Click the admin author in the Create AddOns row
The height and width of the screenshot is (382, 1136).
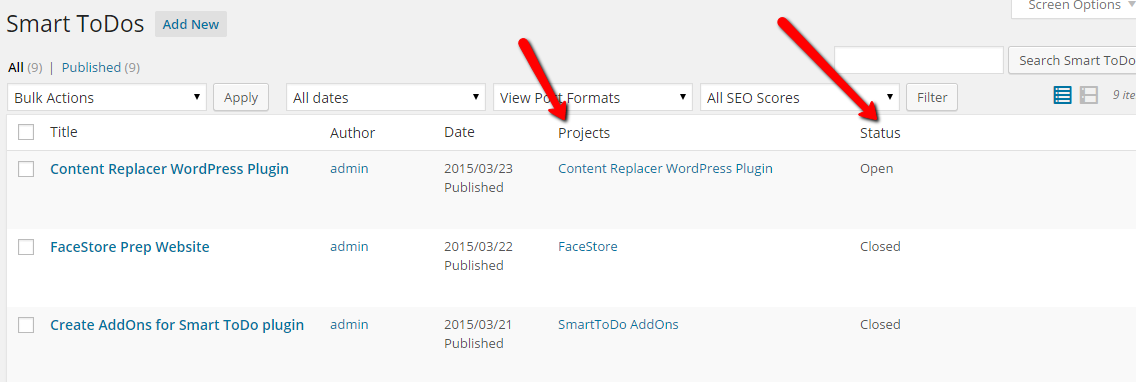(349, 325)
